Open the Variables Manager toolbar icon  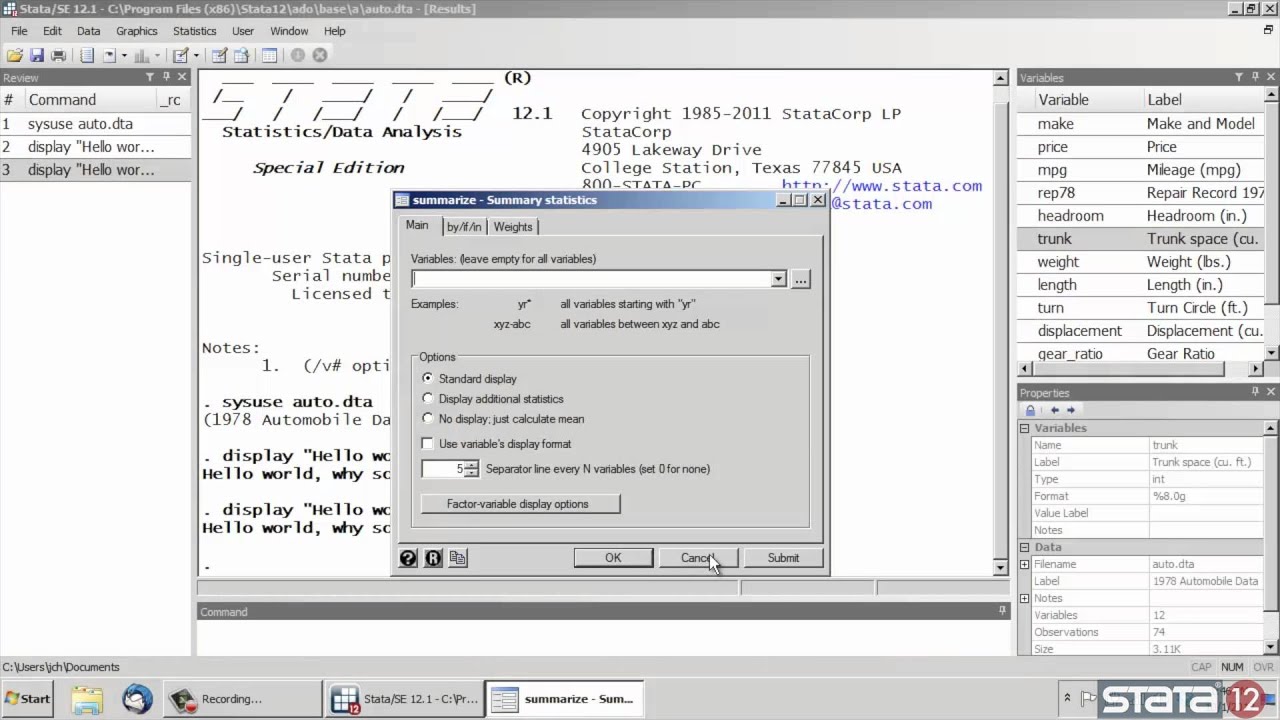pyautogui.click(x=270, y=55)
